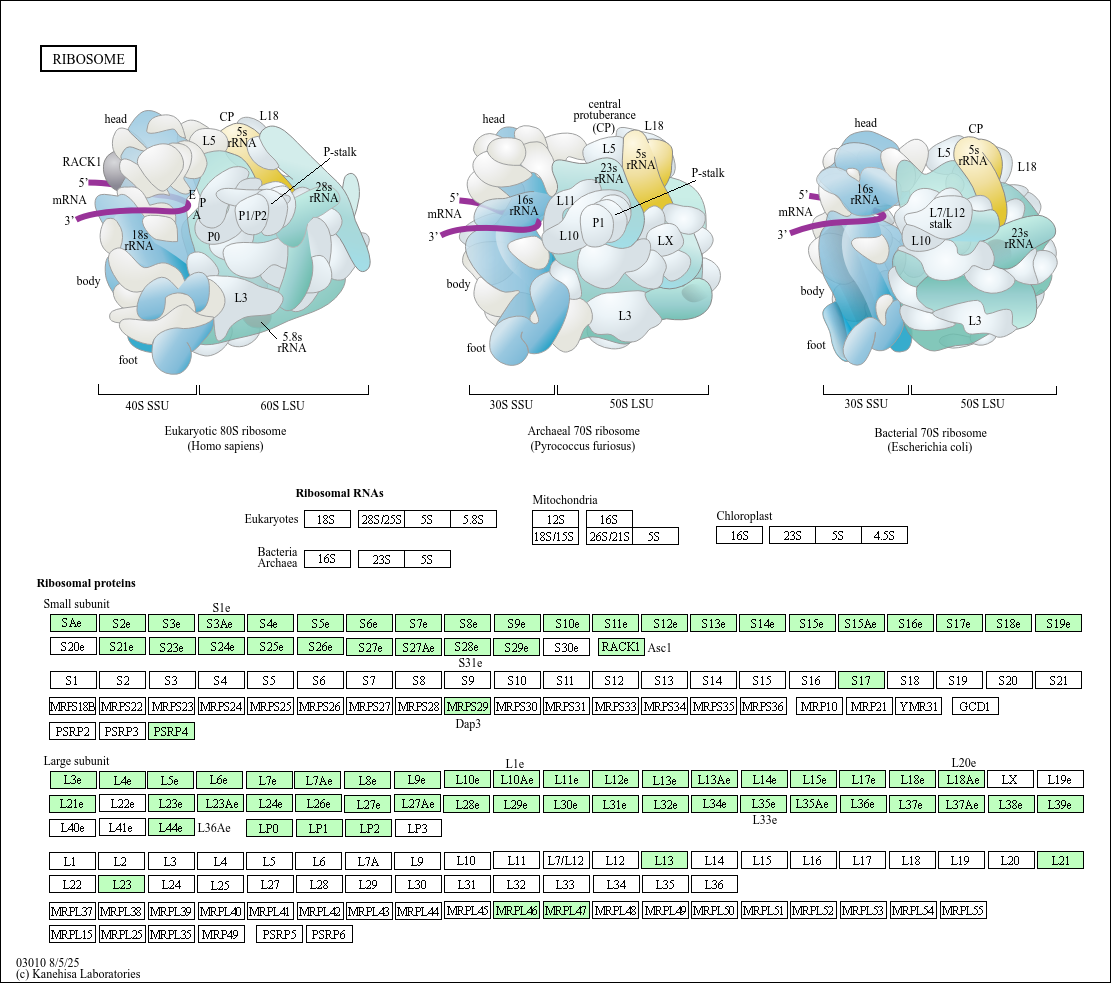Open the highlighted MRPL46 box
Image resolution: width=1111 pixels, height=983 pixels.
(516, 910)
